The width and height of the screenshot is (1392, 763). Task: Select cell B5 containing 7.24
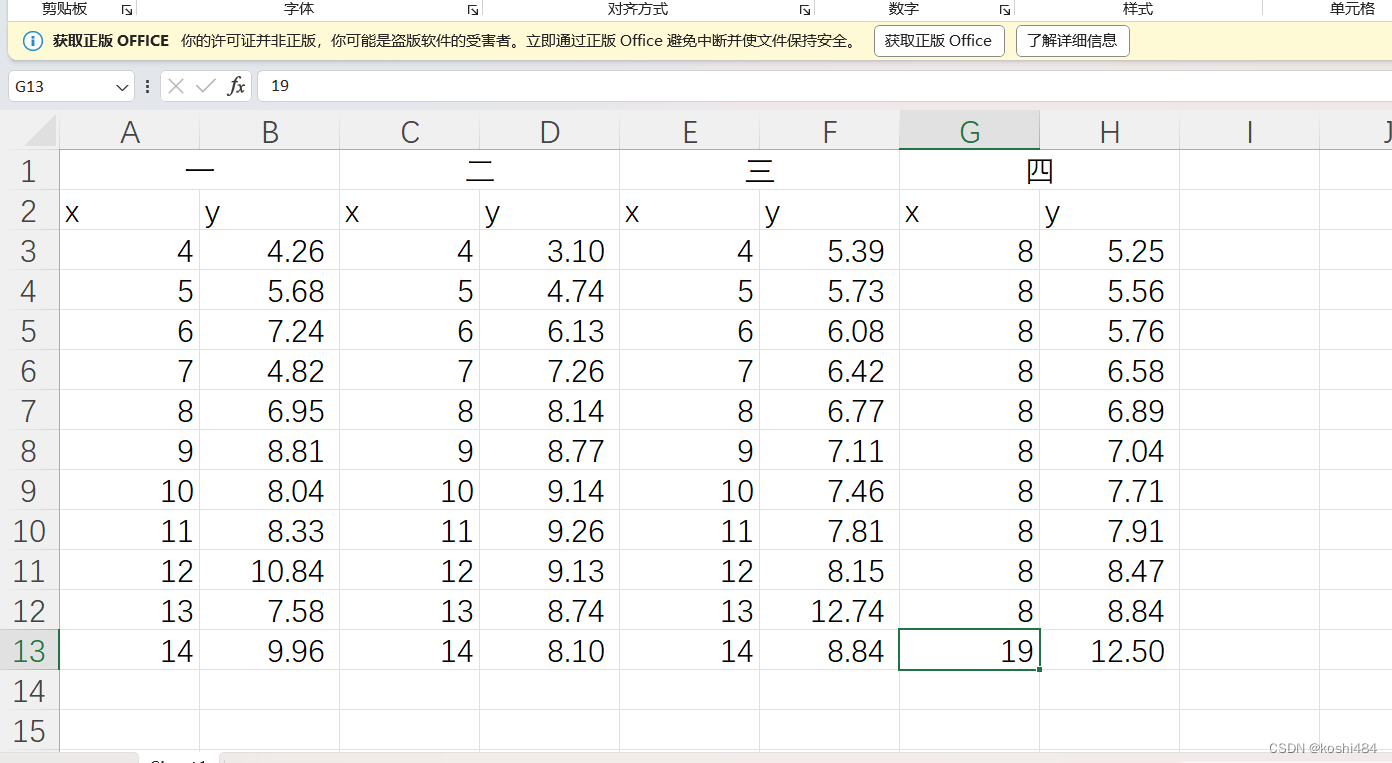(270, 331)
